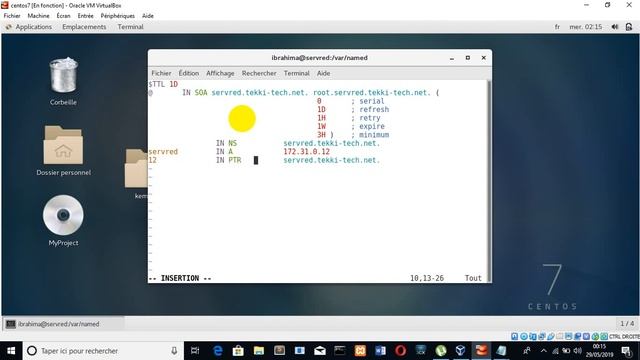Open Microsoft Store from taskbar
The height and width of the screenshot is (360, 640).
[238, 351]
